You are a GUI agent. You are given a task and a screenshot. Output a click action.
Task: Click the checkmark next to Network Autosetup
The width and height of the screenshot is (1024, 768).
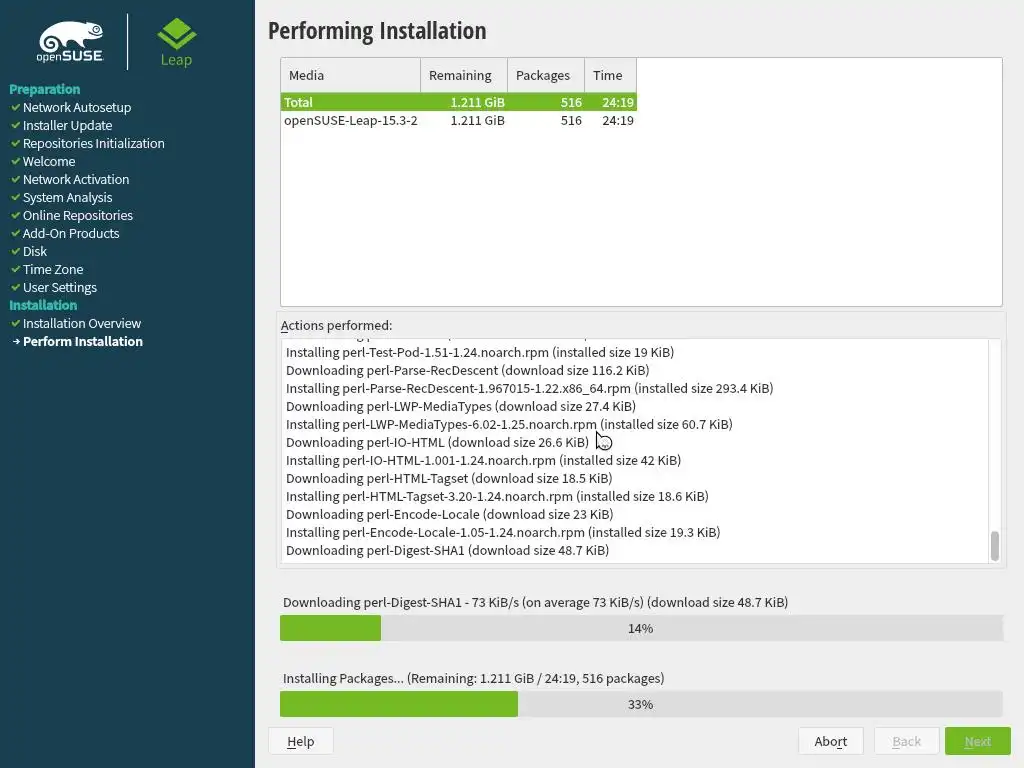point(15,107)
